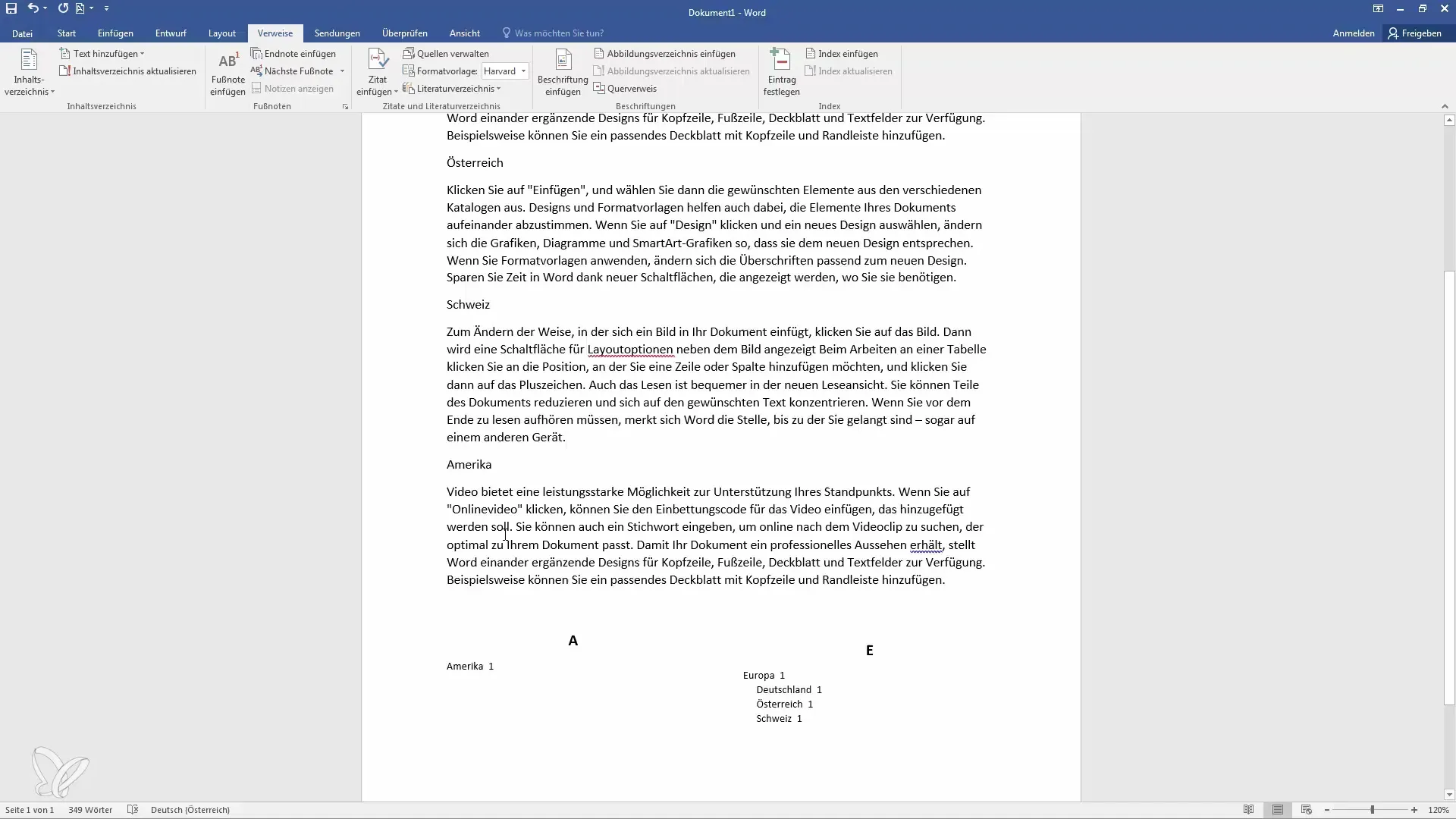Click Endnote einfügen
Screen dimensions: 1456x819
click(293, 54)
